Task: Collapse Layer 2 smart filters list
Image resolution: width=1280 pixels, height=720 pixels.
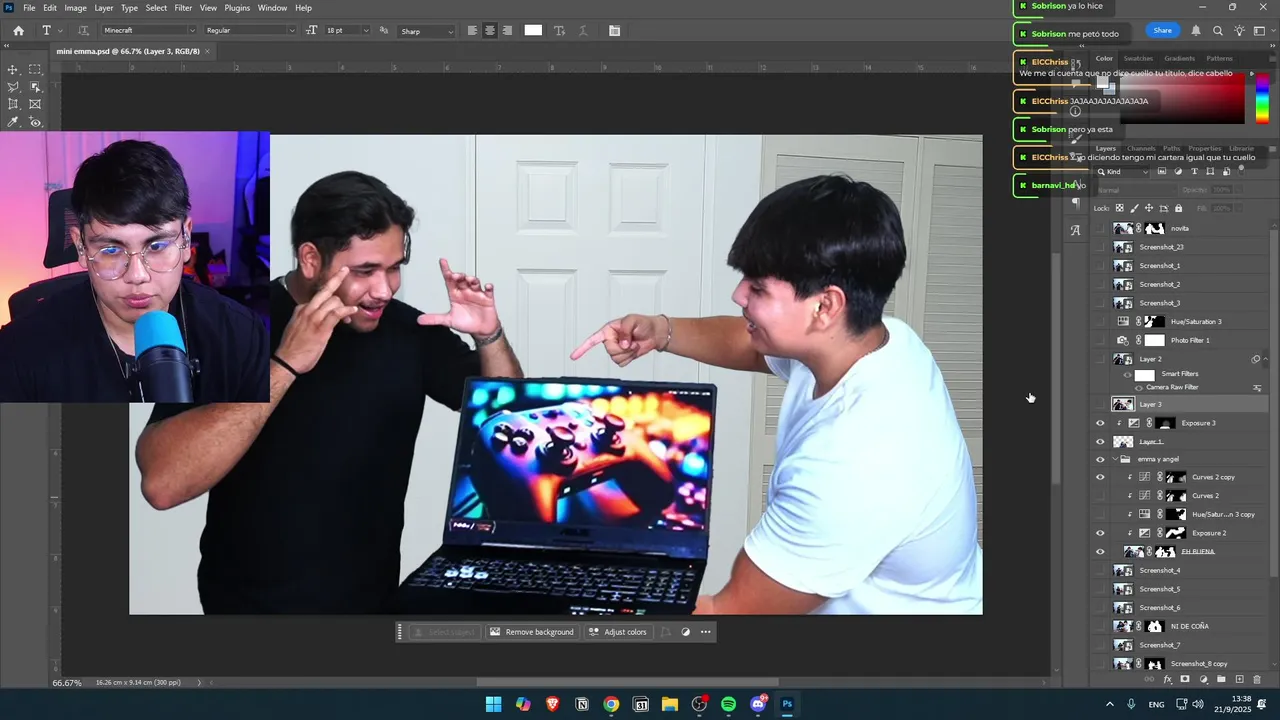Action: [x=1265, y=359]
